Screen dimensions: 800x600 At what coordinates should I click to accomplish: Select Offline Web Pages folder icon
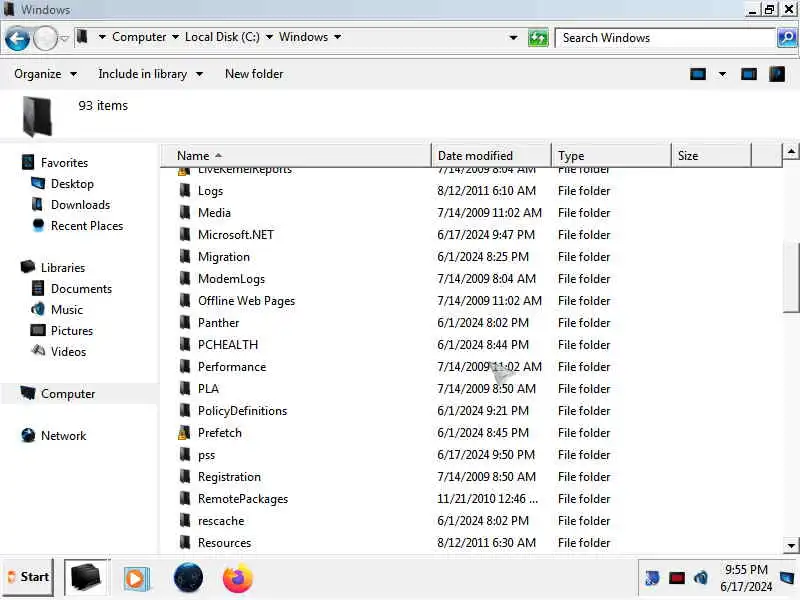[185, 300]
